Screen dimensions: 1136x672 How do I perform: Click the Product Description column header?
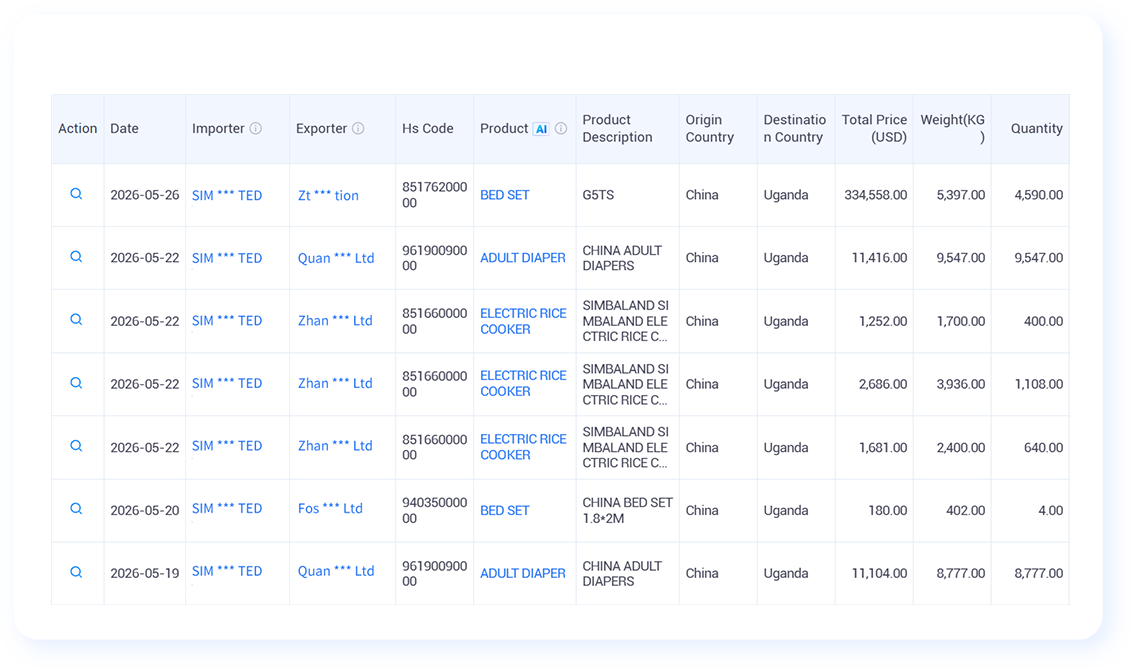[617, 128]
